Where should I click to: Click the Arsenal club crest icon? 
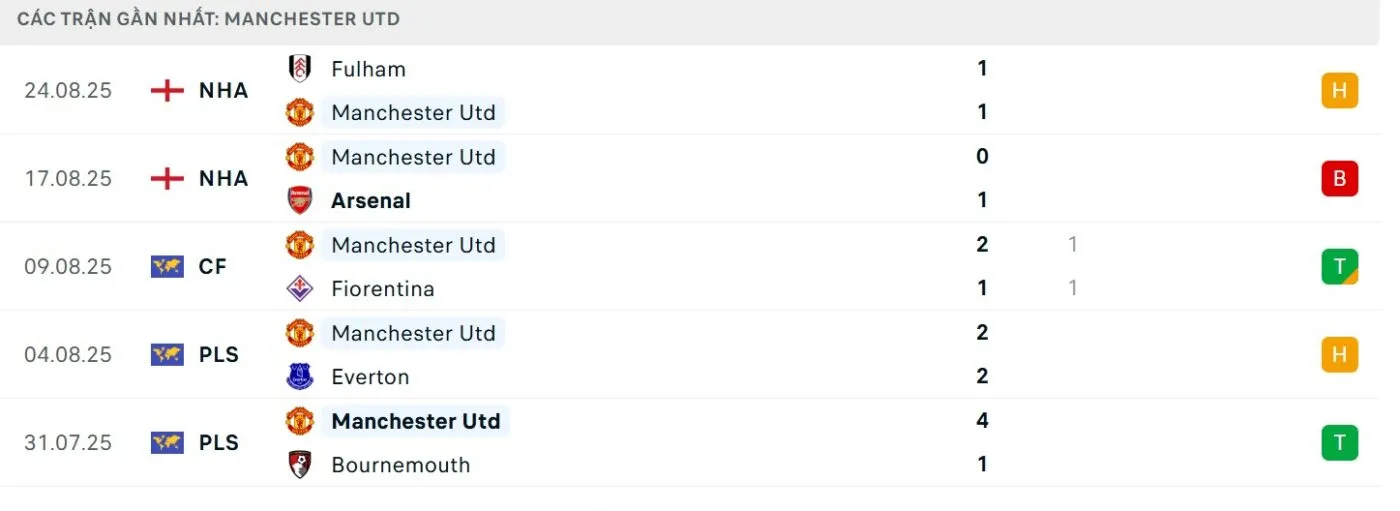click(299, 200)
